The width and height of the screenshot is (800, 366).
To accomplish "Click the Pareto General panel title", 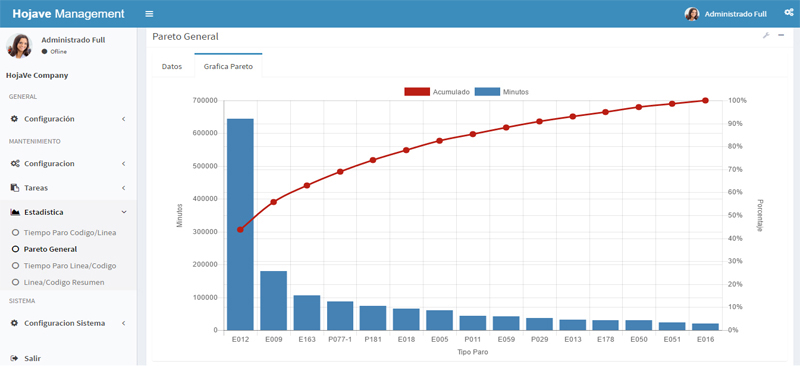I will [x=185, y=37].
